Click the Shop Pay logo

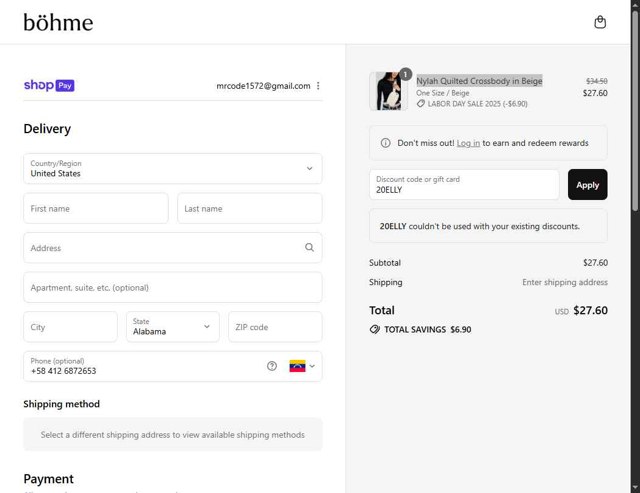[x=49, y=85]
